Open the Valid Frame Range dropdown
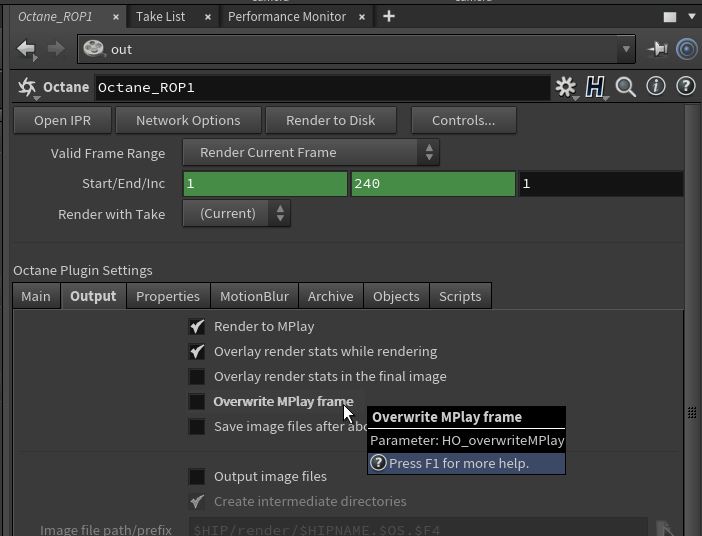The image size is (702, 536). tap(311, 153)
